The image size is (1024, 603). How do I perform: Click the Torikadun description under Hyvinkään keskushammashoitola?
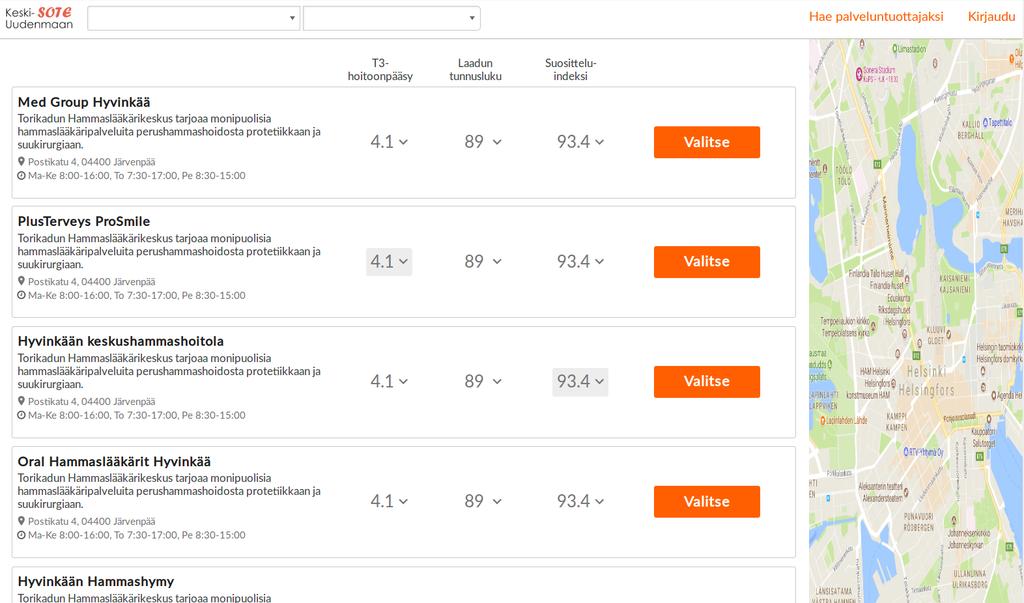pos(169,371)
